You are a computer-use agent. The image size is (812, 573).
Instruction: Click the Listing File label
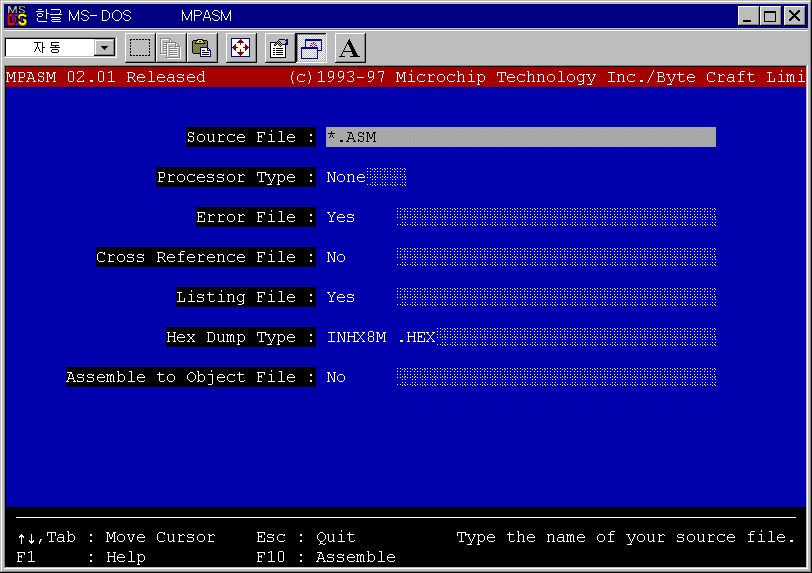246,297
